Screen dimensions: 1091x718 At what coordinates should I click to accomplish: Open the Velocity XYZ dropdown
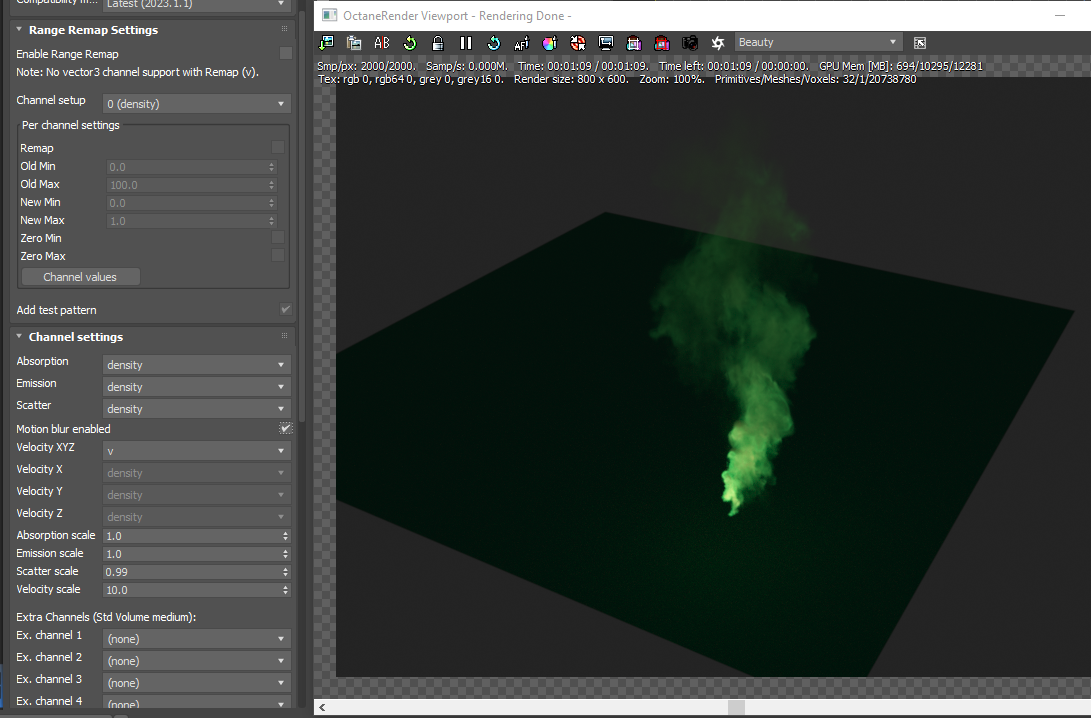click(x=196, y=451)
